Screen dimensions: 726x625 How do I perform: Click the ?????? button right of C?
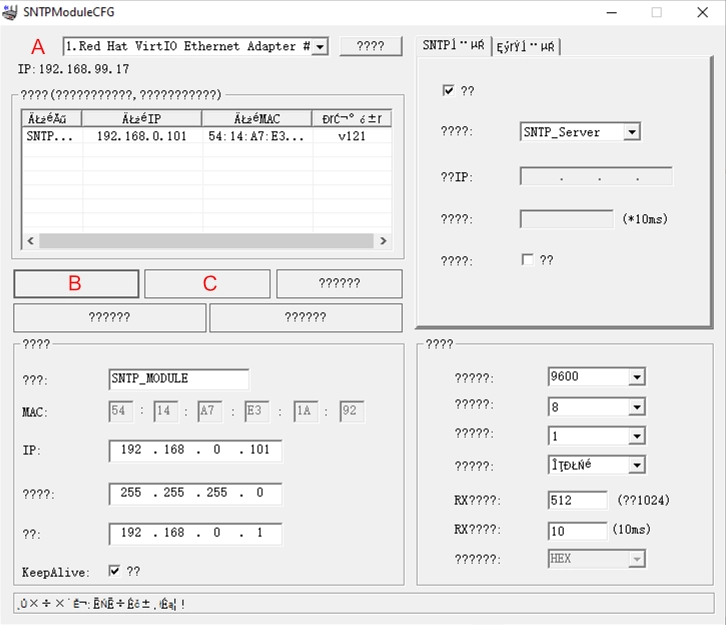click(339, 284)
